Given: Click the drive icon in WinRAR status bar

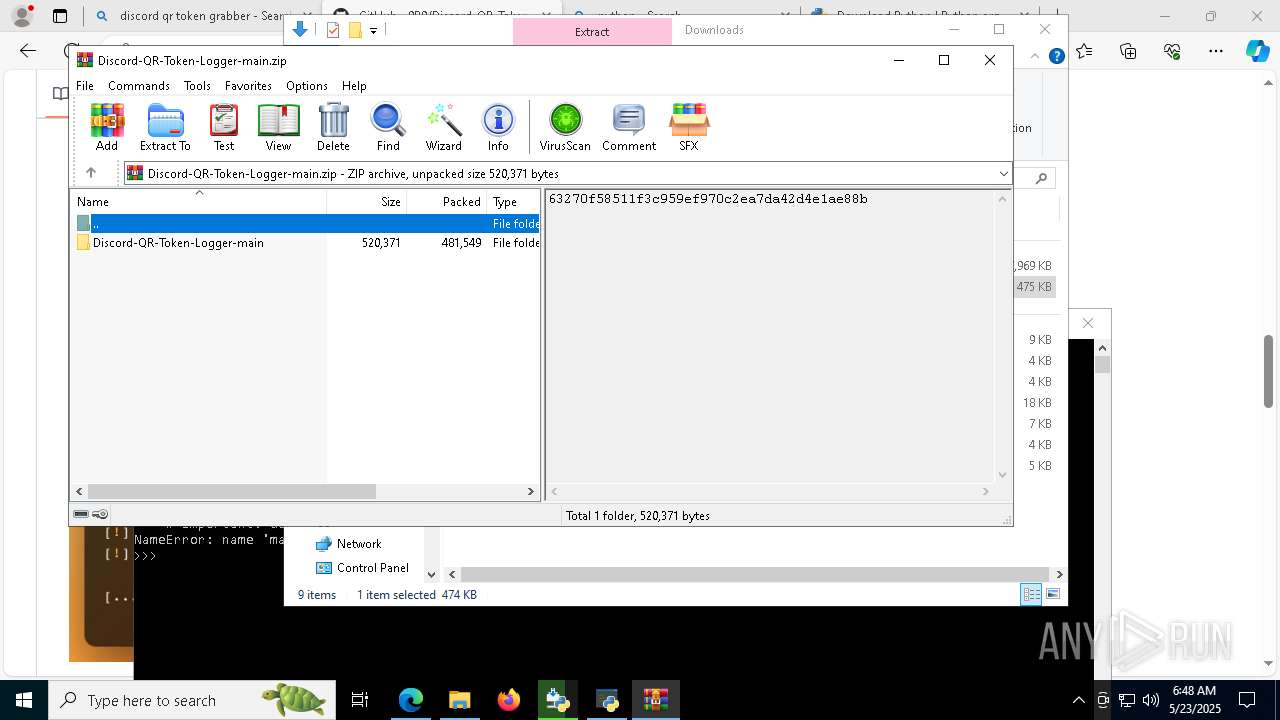Looking at the screenshot, I should click(x=81, y=514).
